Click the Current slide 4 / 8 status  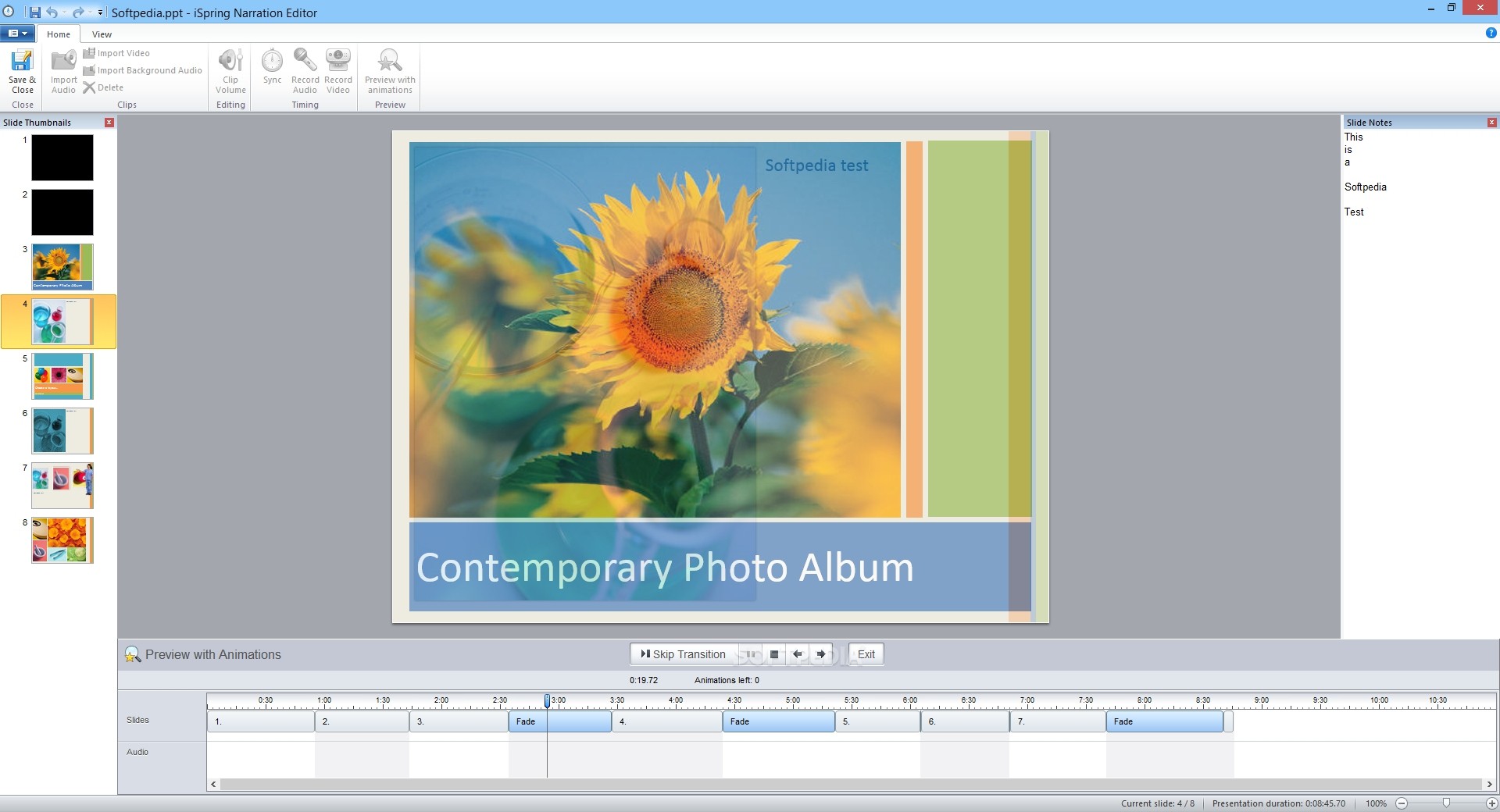point(1158,803)
